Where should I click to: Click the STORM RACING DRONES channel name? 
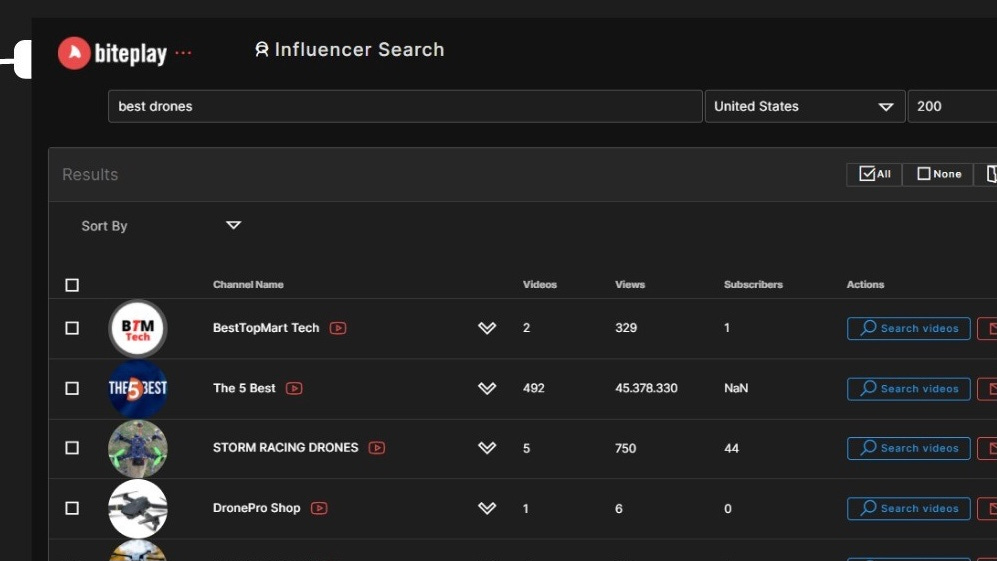285,448
